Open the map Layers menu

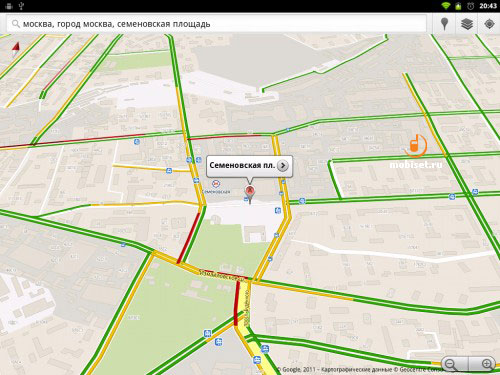[x=467, y=24]
